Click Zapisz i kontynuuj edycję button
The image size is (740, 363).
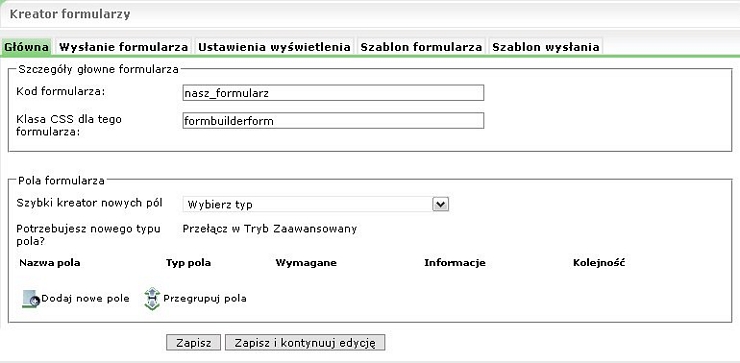tap(305, 343)
